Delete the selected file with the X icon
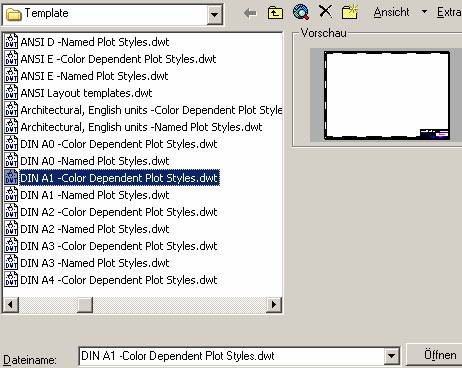 325,12
